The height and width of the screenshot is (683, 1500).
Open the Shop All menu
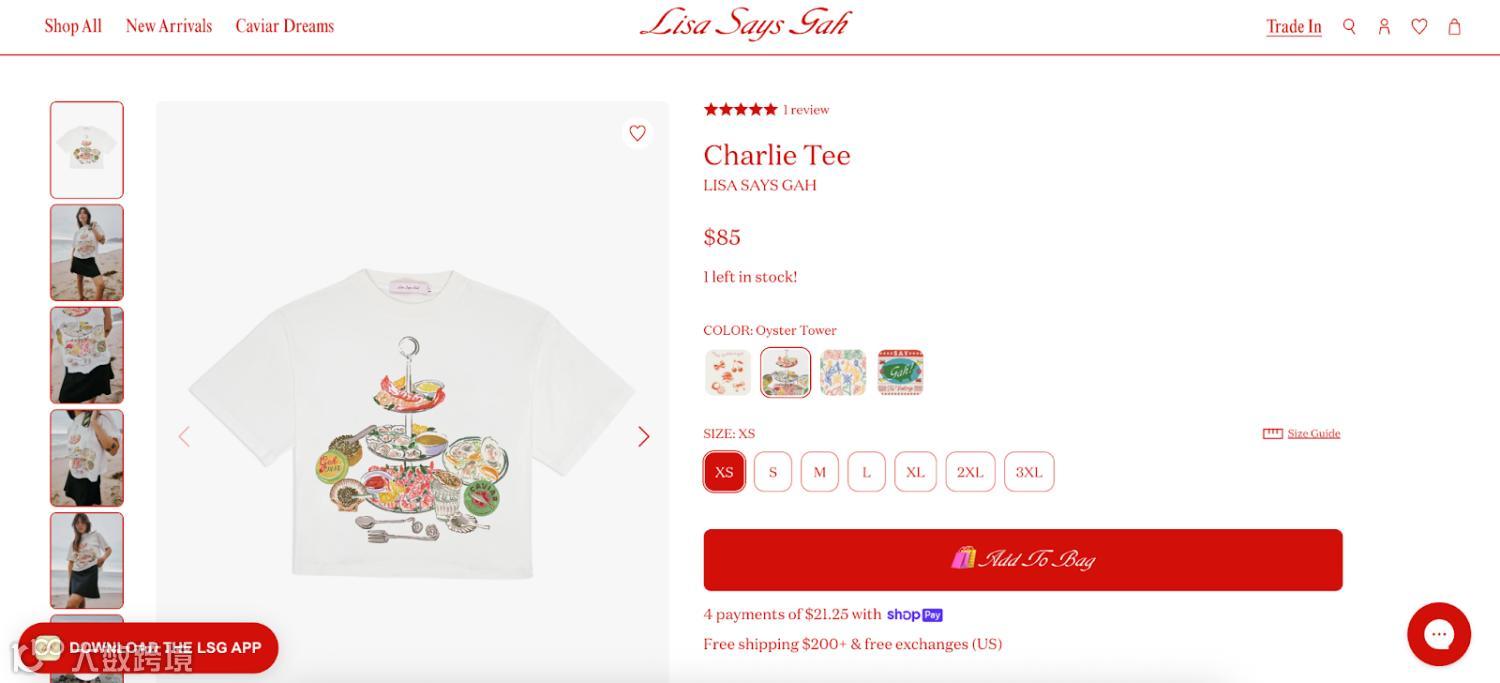73,26
